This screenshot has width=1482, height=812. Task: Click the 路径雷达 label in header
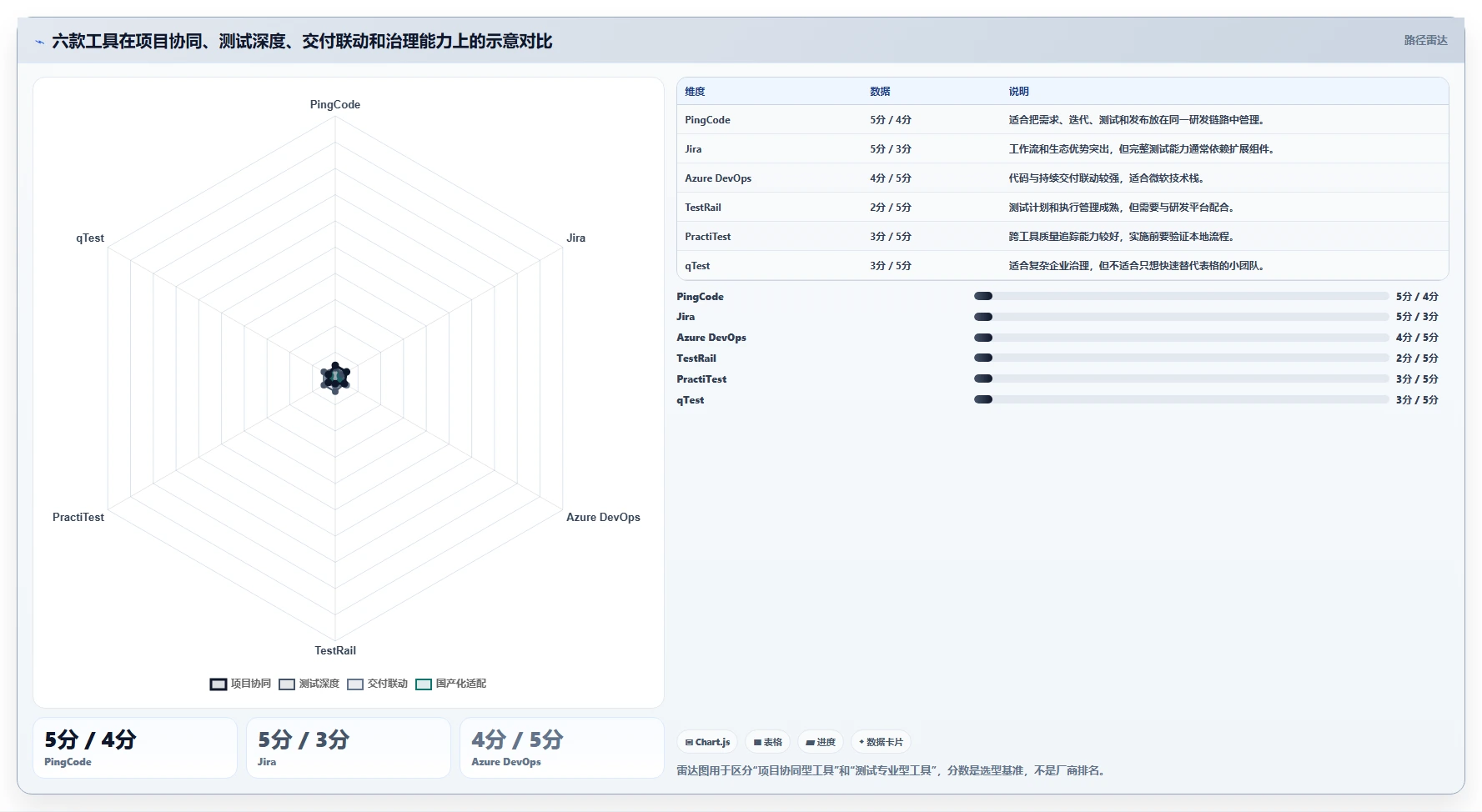click(1425, 40)
